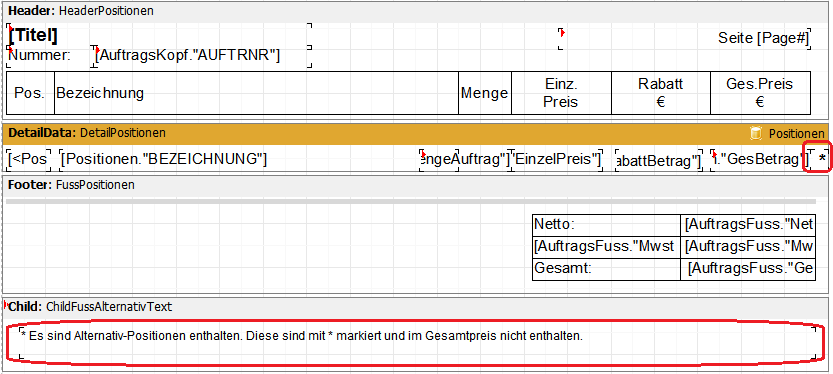Select the Menge column header cell
The height and width of the screenshot is (374, 833).
(484, 93)
